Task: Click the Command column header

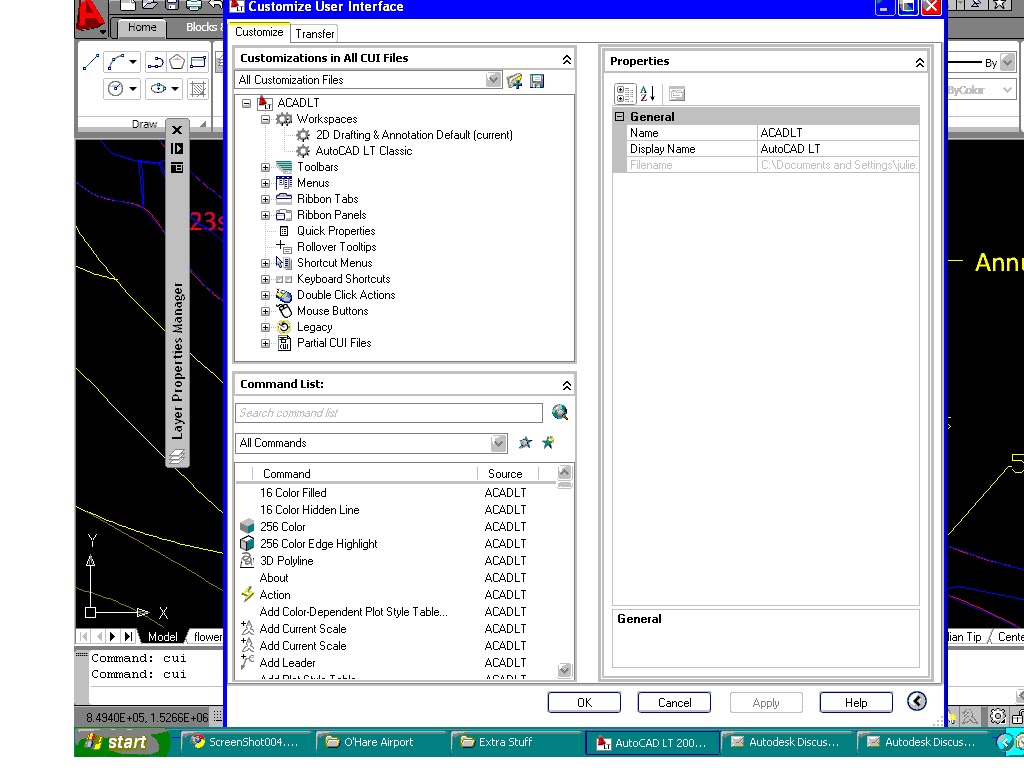Action: coord(366,473)
